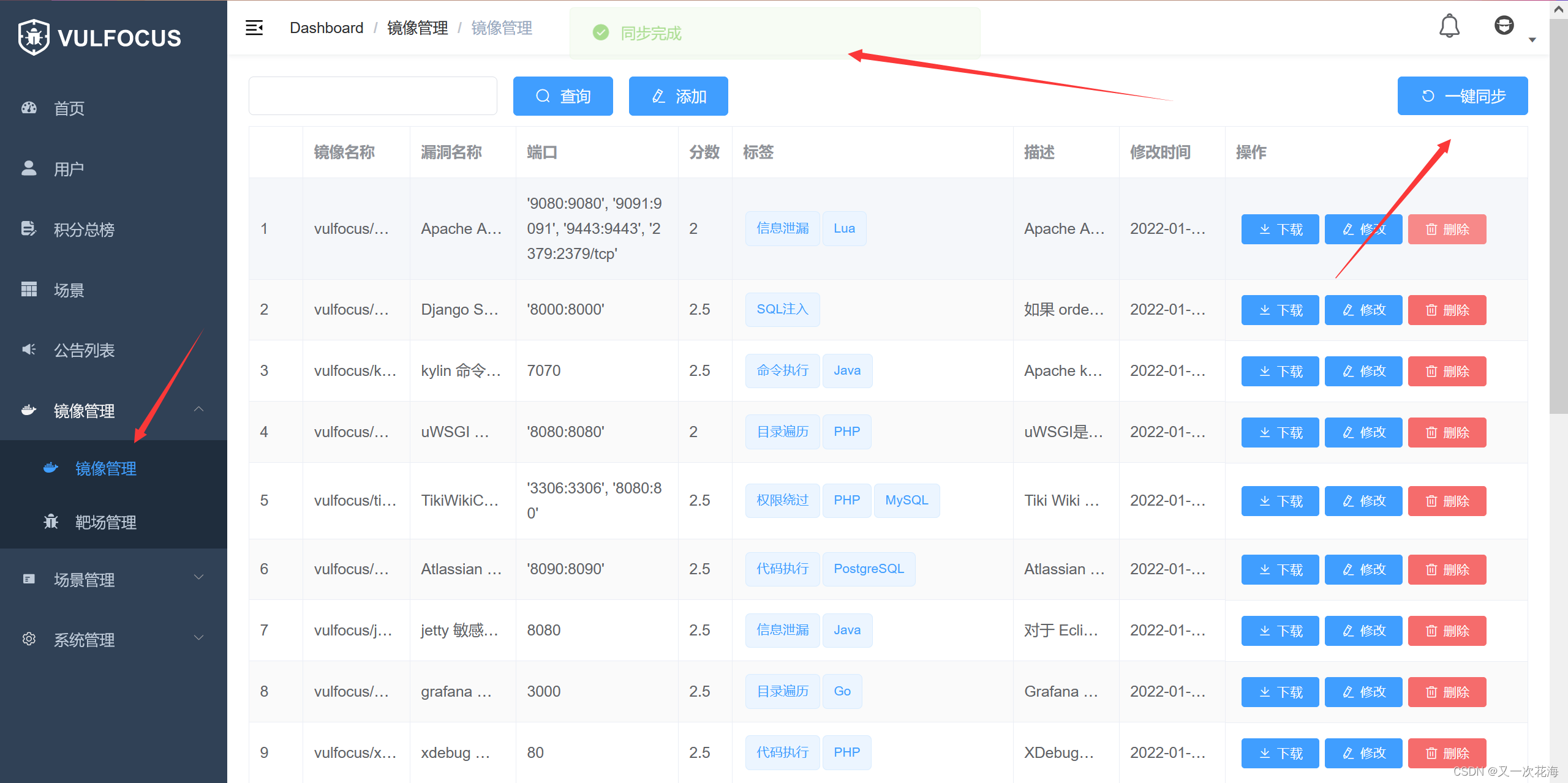Click scrollbar up arrow
Viewport: 1568px width, 783px height.
coord(1559,9)
